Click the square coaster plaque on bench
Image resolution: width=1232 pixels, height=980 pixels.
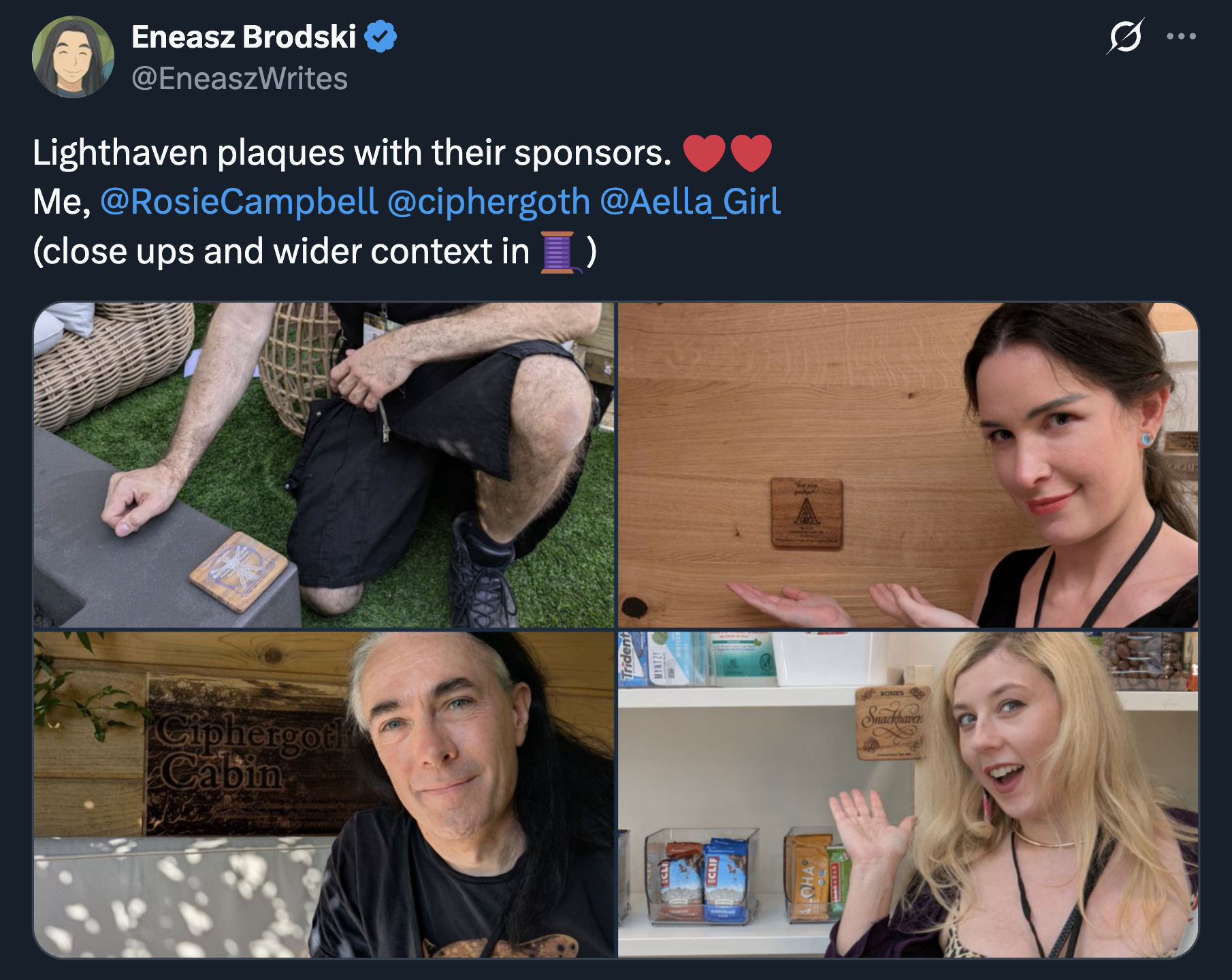point(239,572)
